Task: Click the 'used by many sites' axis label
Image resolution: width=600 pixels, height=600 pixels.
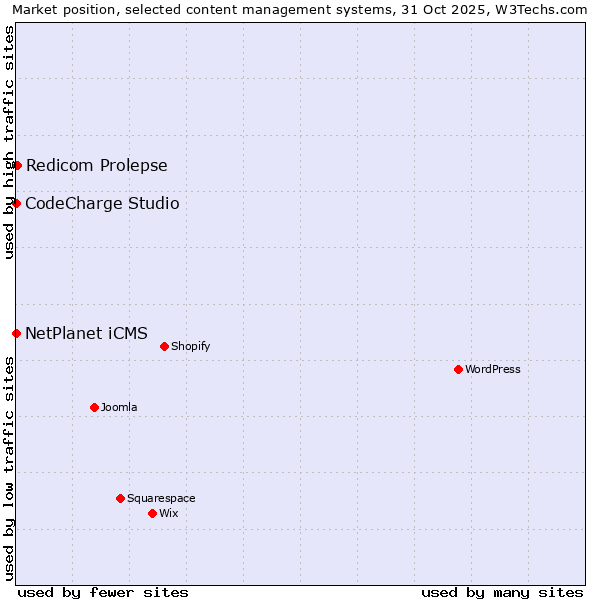Action: (502, 592)
